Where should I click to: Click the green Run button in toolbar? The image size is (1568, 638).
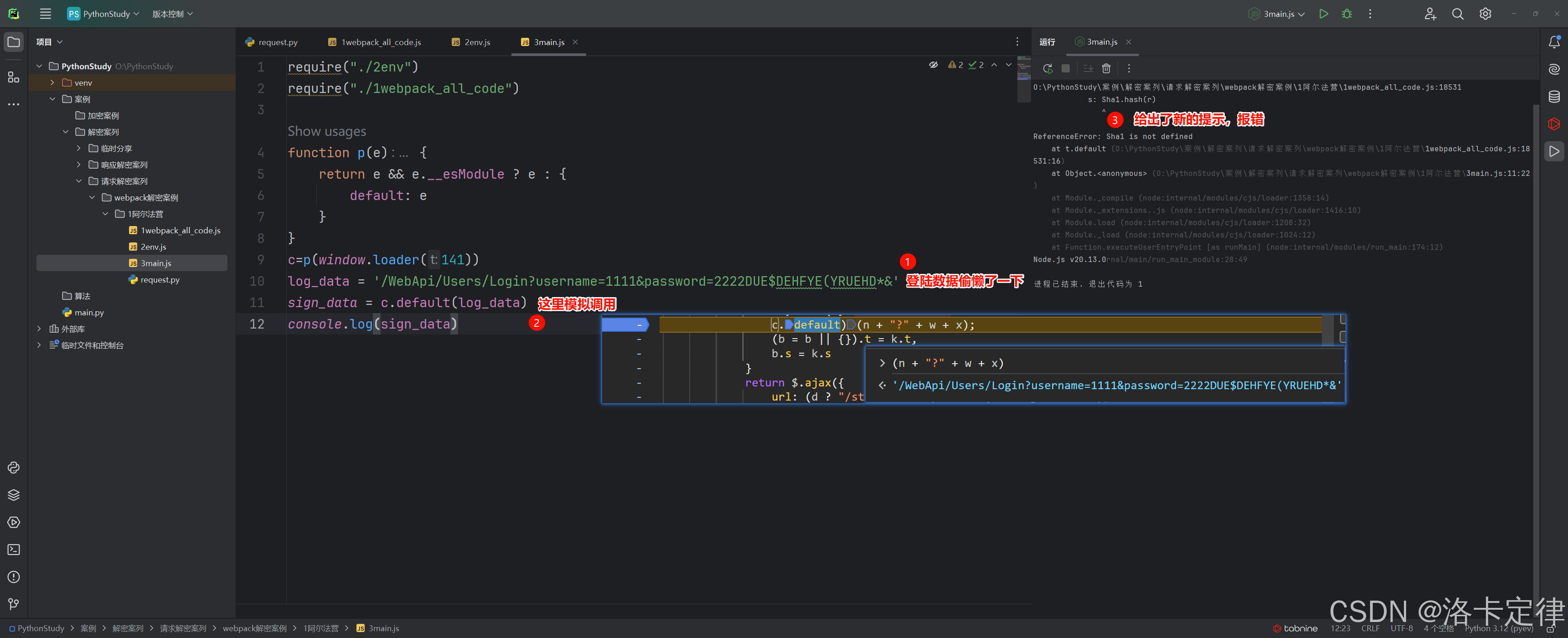(x=1323, y=14)
